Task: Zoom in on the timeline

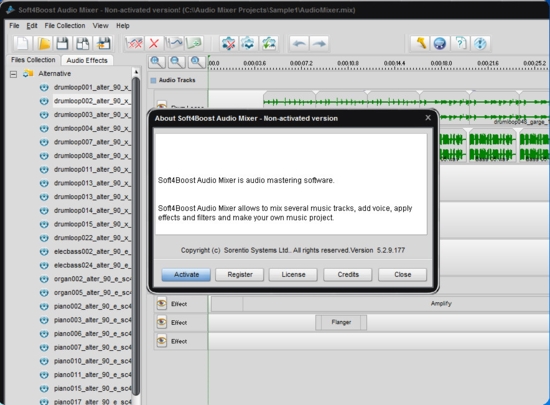Action: pyautogui.click(x=156, y=62)
